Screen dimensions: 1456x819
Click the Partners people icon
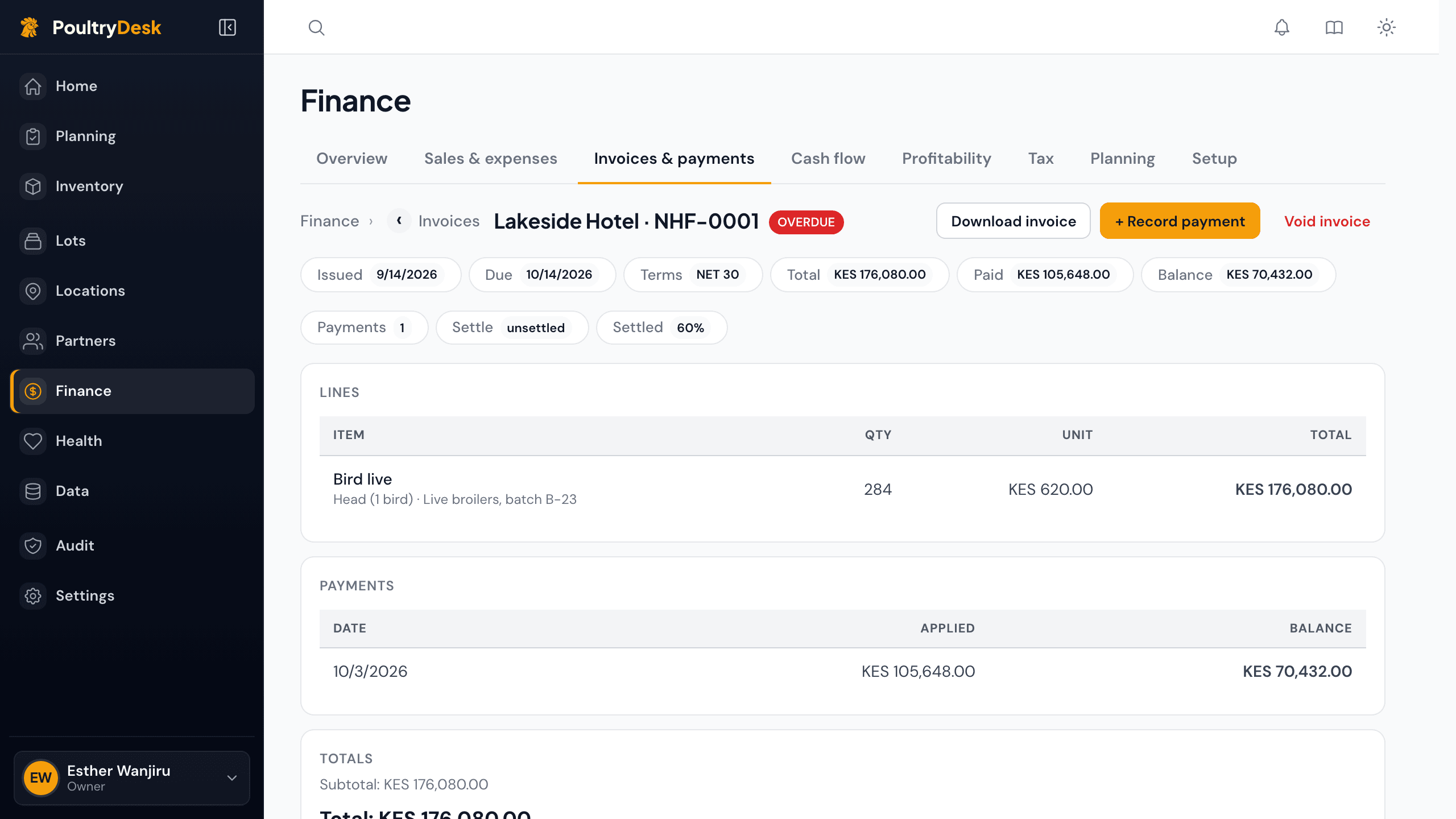click(x=33, y=341)
